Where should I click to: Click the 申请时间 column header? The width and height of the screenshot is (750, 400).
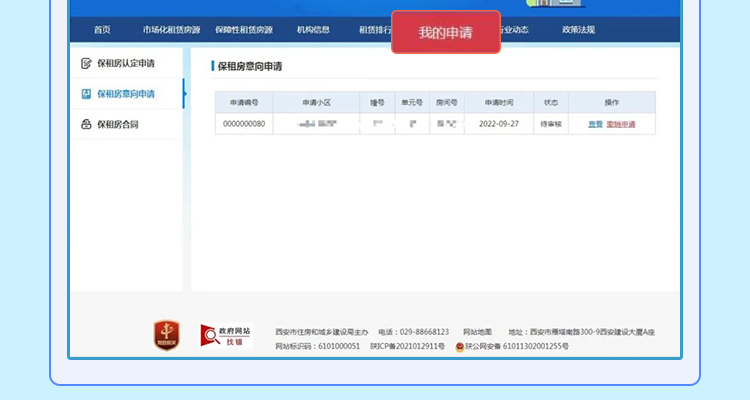click(499, 102)
